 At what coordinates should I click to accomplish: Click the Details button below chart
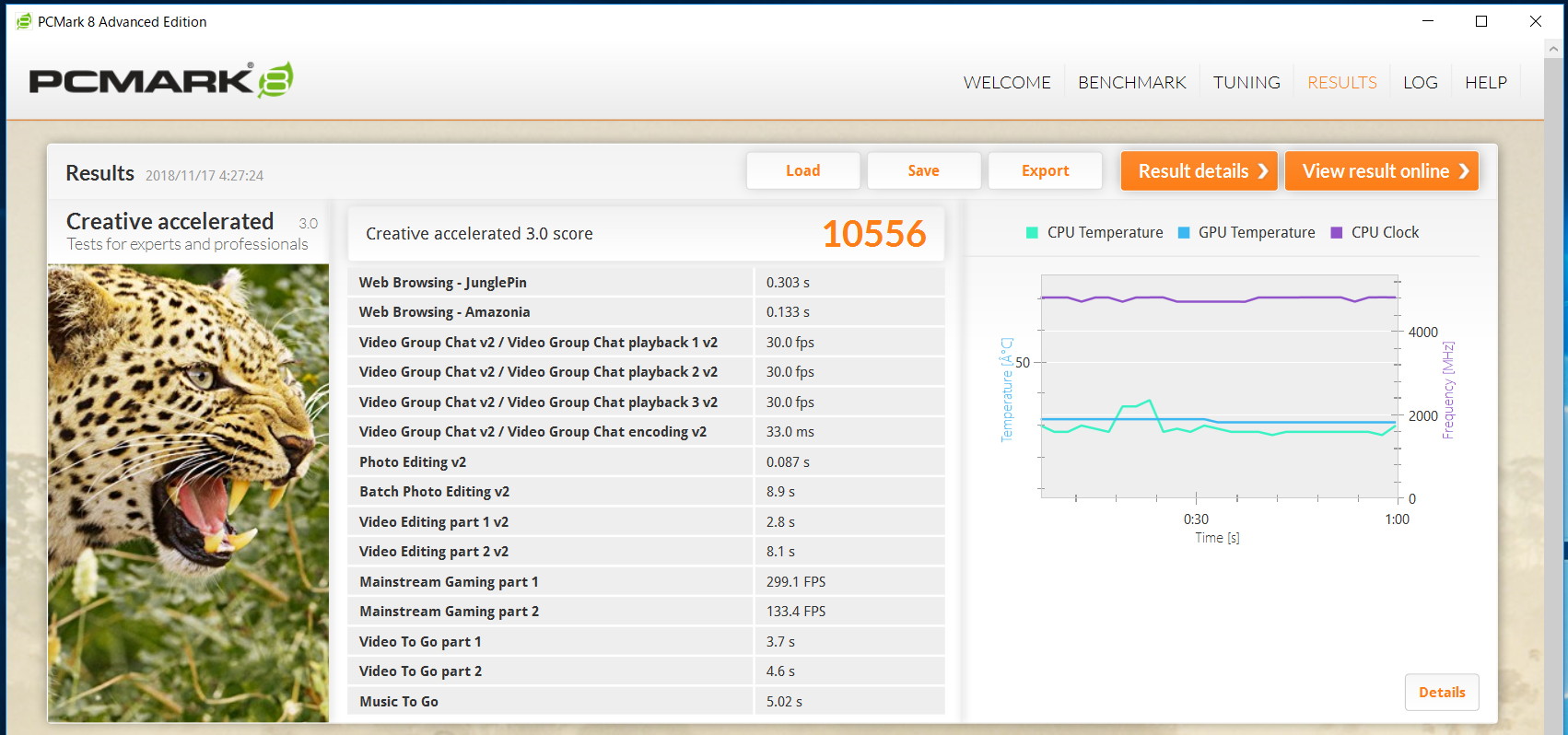coord(1442,693)
